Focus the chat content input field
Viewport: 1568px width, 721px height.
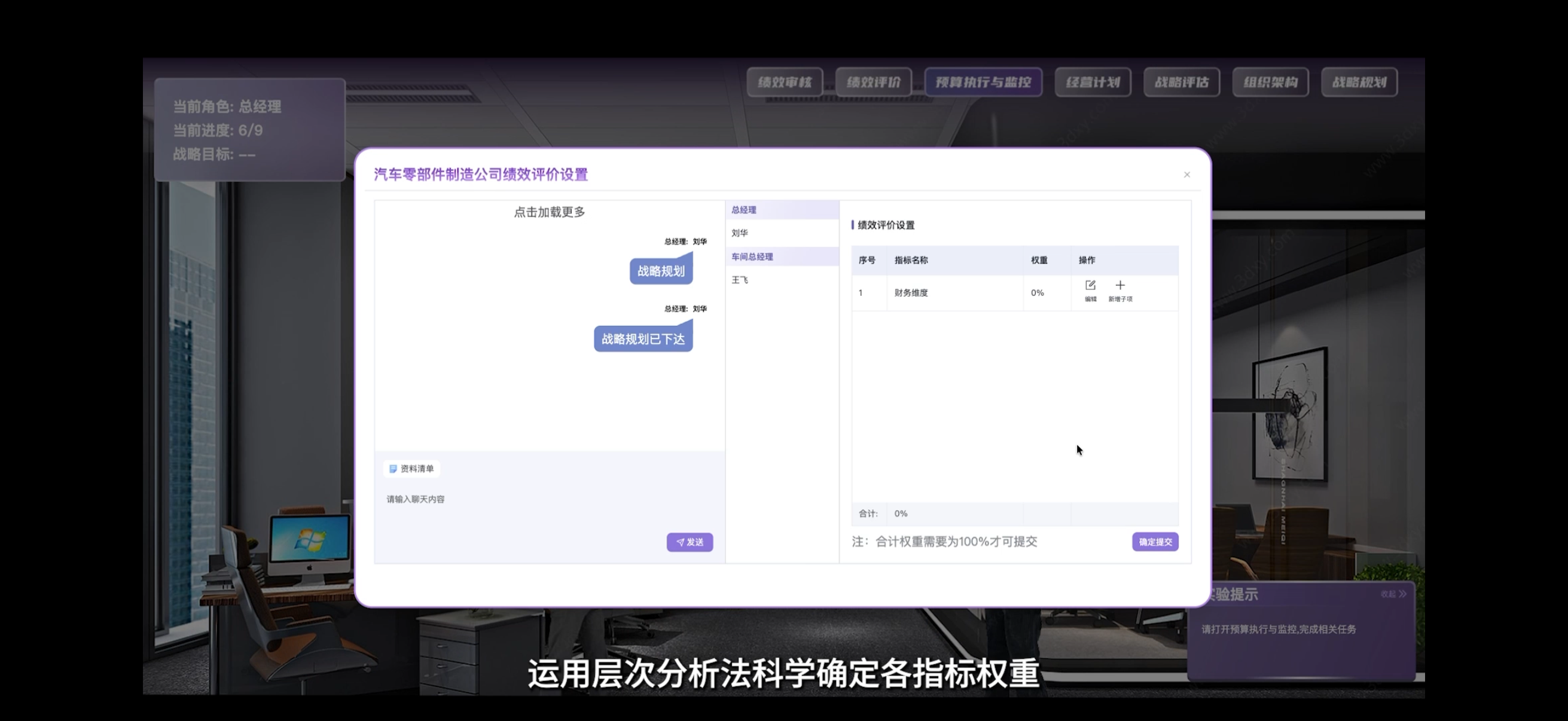pos(549,508)
